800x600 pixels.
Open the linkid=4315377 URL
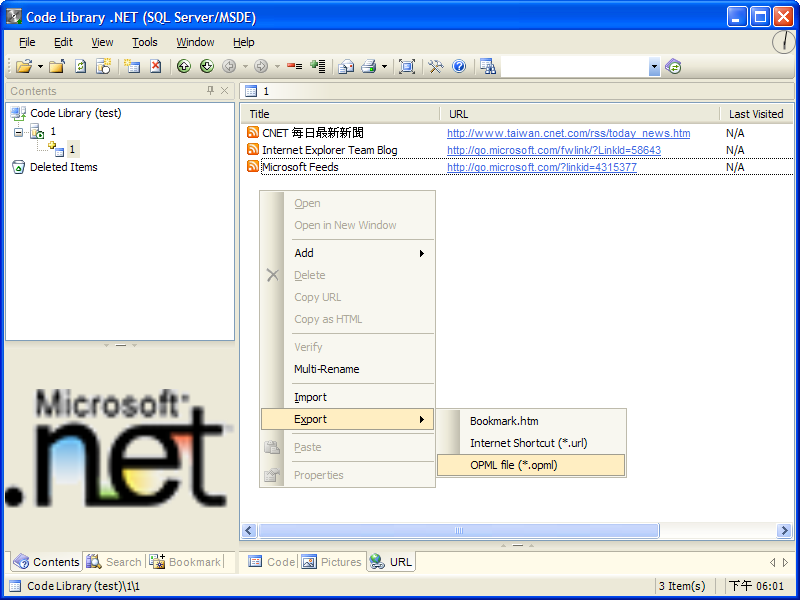(x=542, y=167)
